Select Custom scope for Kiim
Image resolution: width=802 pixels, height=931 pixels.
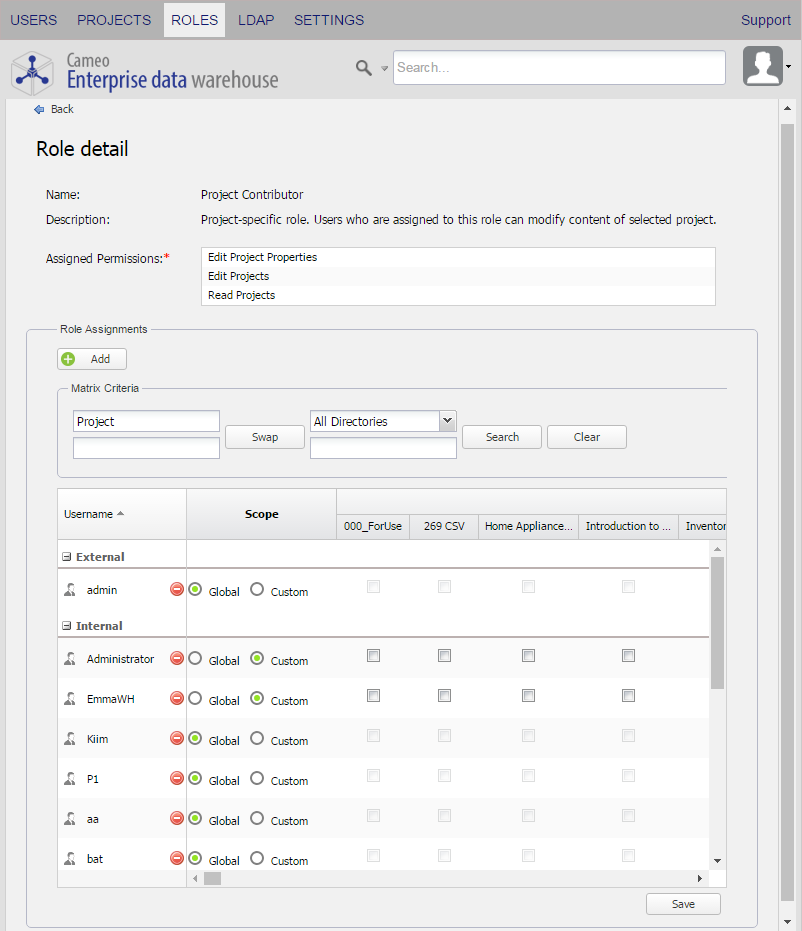point(257,739)
